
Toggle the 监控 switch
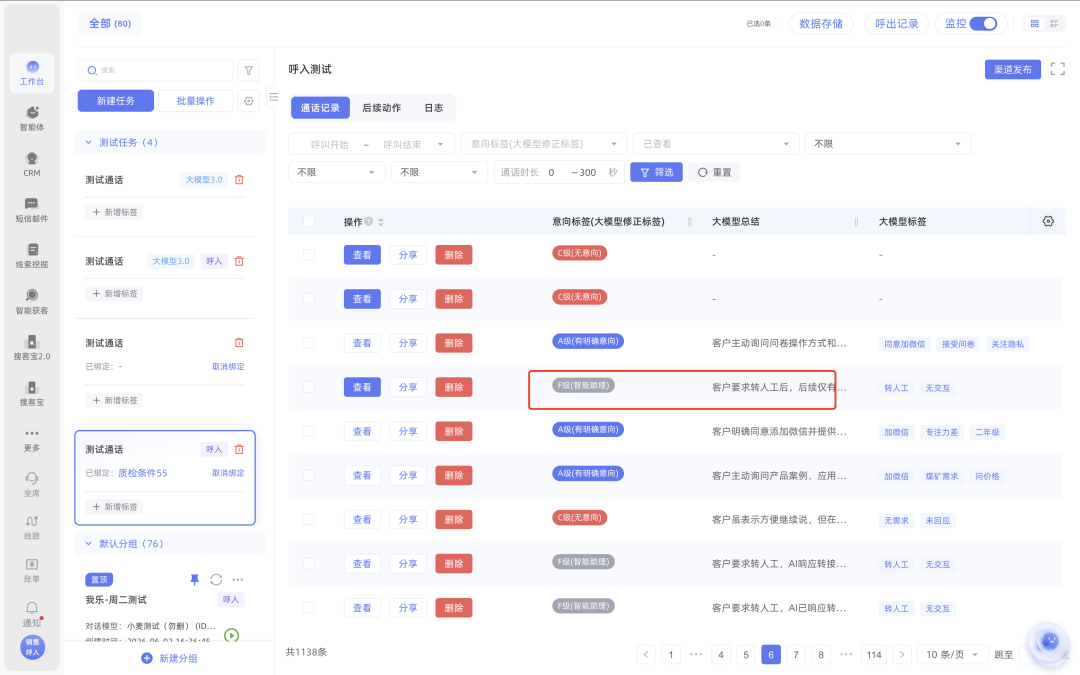pyautogui.click(x=983, y=23)
